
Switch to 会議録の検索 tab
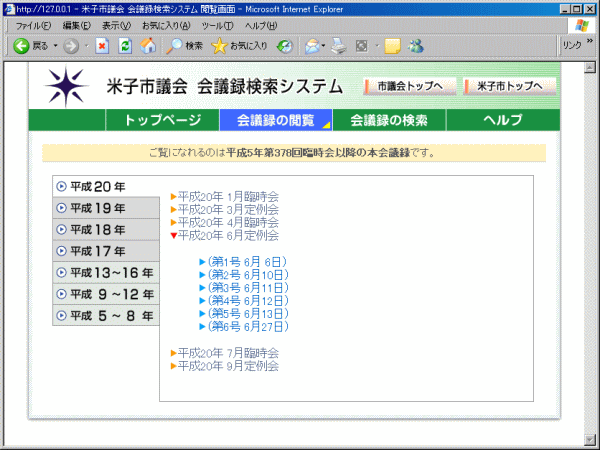[389, 120]
